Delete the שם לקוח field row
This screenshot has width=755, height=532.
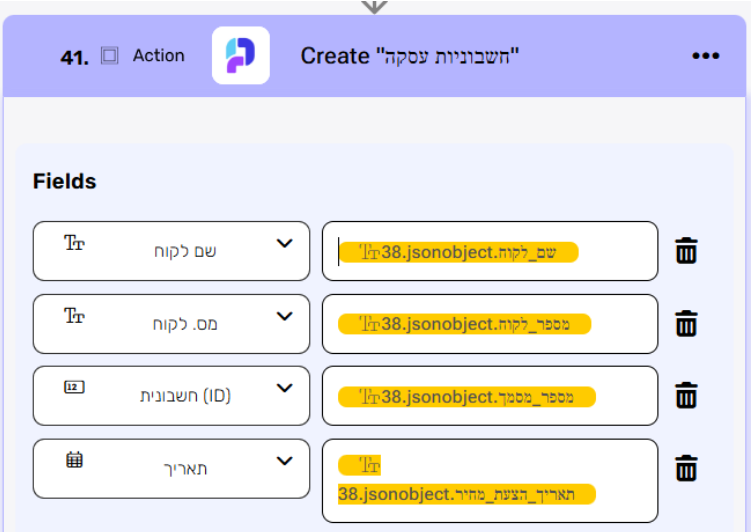pyautogui.click(x=686, y=251)
